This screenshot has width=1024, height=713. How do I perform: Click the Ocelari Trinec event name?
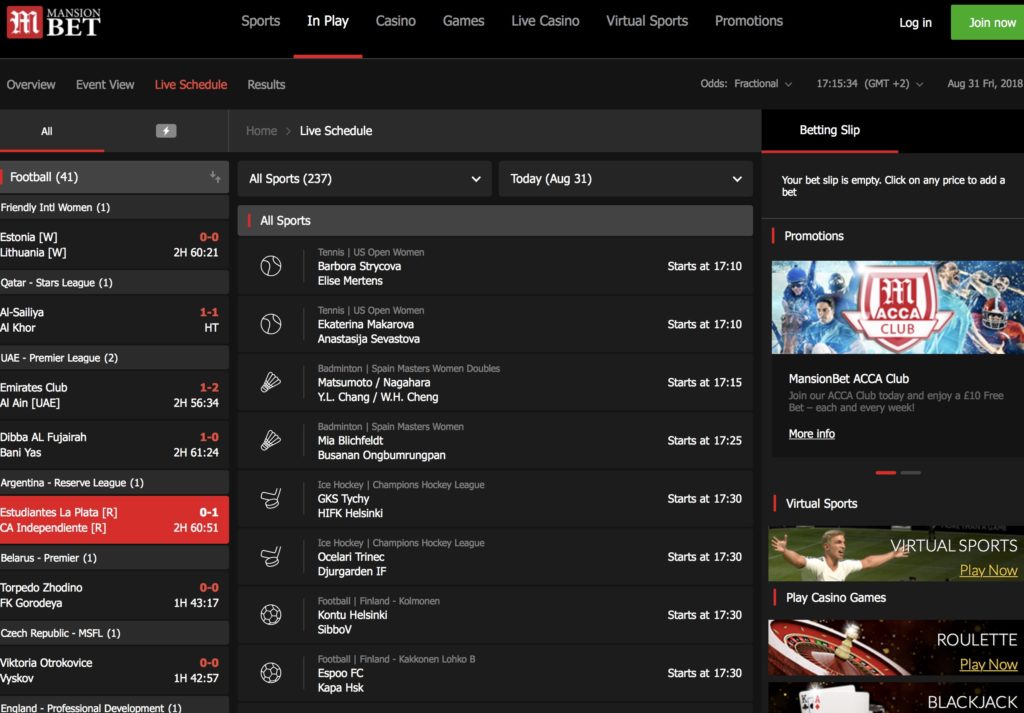pos(351,557)
